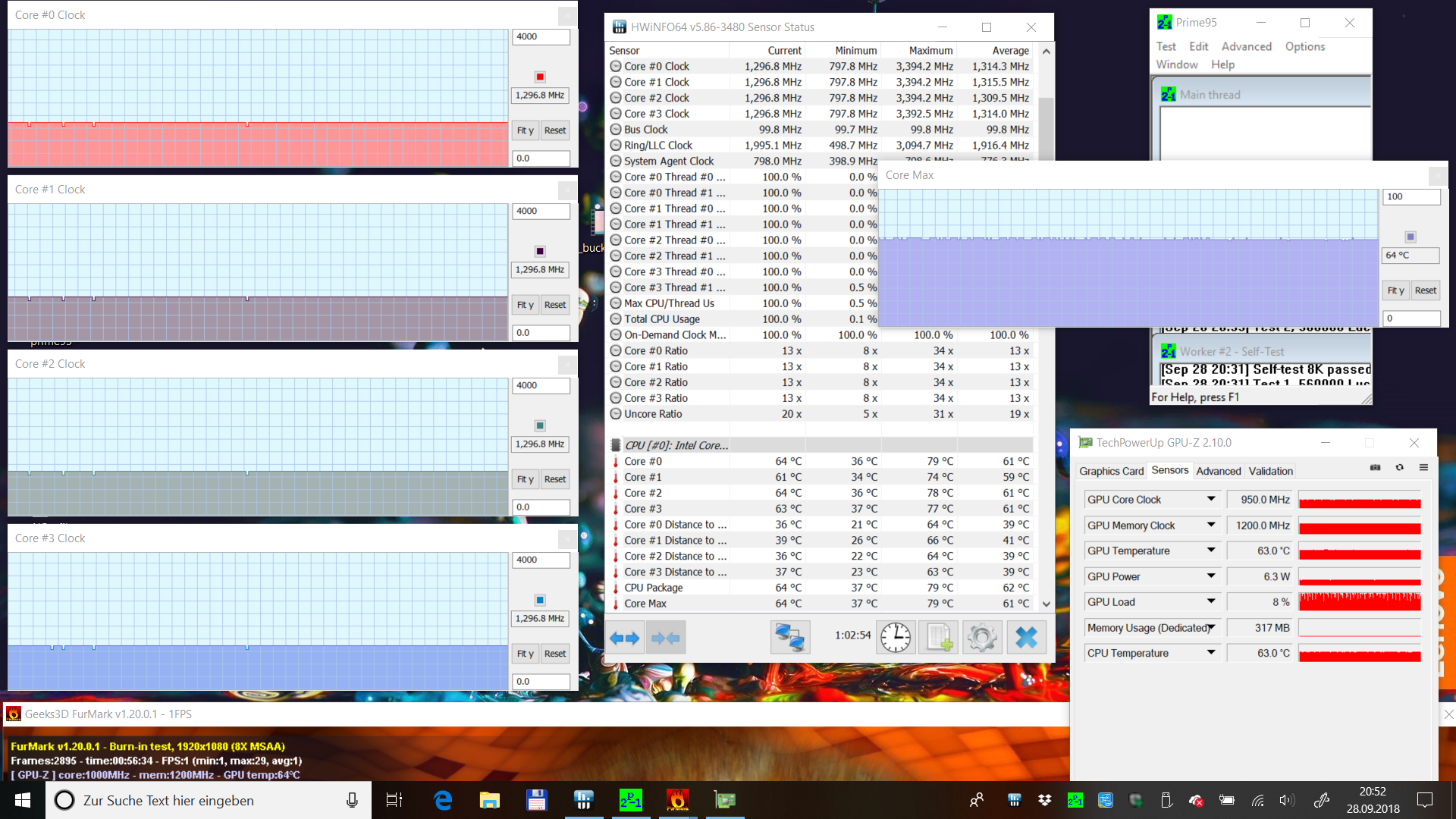Click the 4000 max value field of Core #2 Clock
1456x819 pixels.
(x=541, y=385)
